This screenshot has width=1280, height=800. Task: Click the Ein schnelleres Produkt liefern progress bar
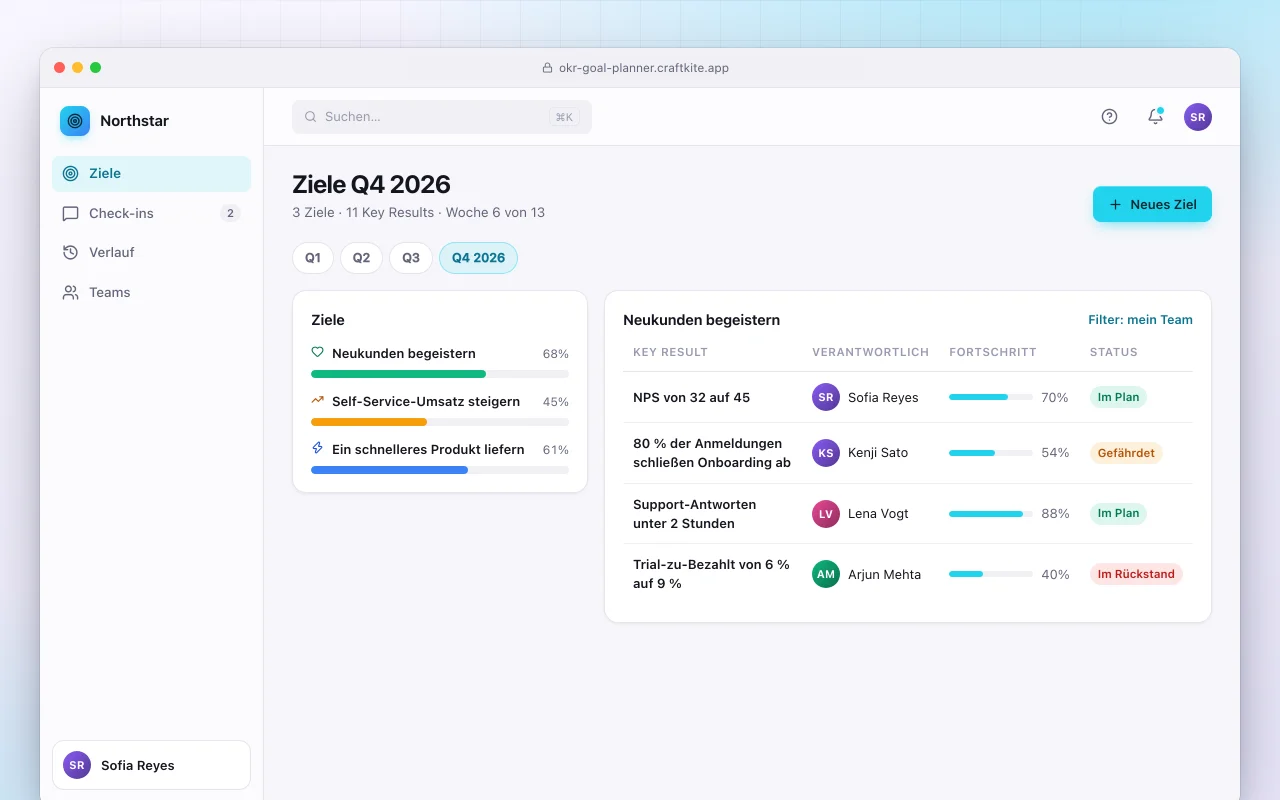pos(440,470)
